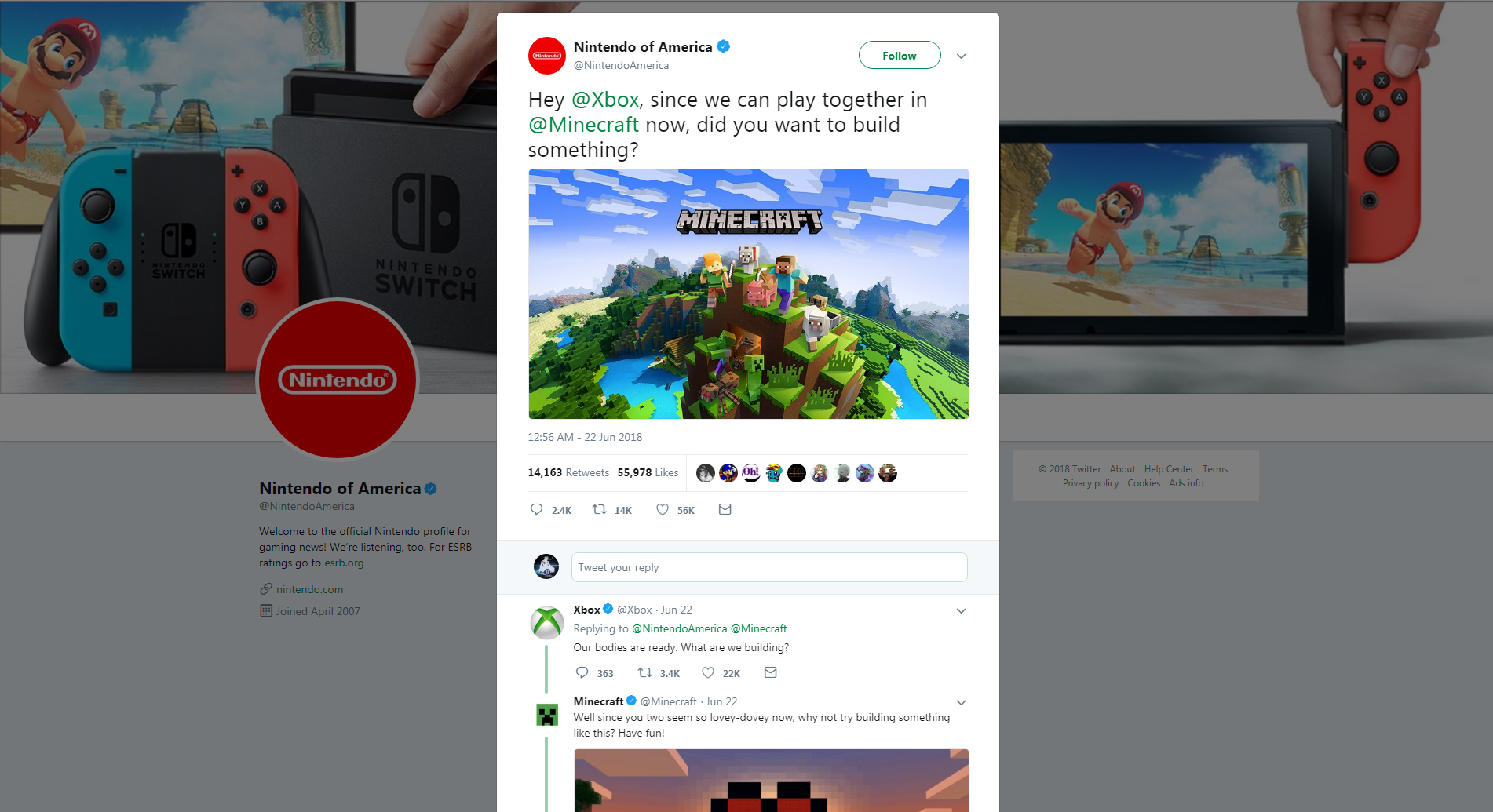The image size is (1493, 812).
Task: Open Xbox profile via its green logo avatar
Action: [547, 623]
